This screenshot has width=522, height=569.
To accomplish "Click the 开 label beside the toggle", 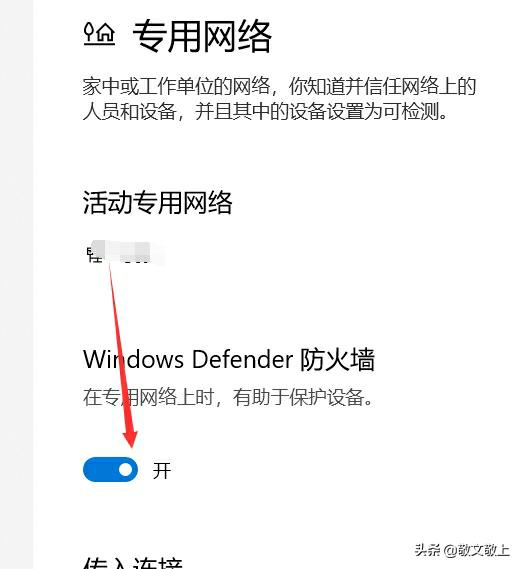I will [x=162, y=470].
